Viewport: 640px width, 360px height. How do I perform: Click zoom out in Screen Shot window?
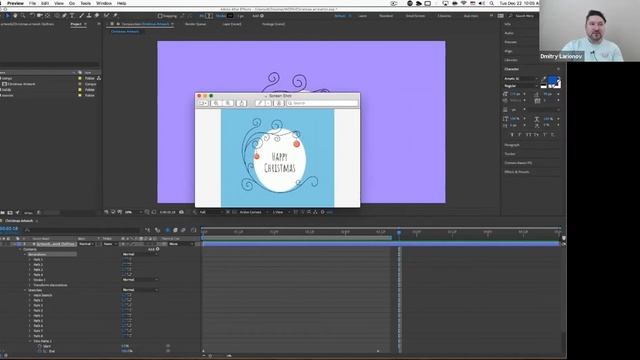coord(216,103)
